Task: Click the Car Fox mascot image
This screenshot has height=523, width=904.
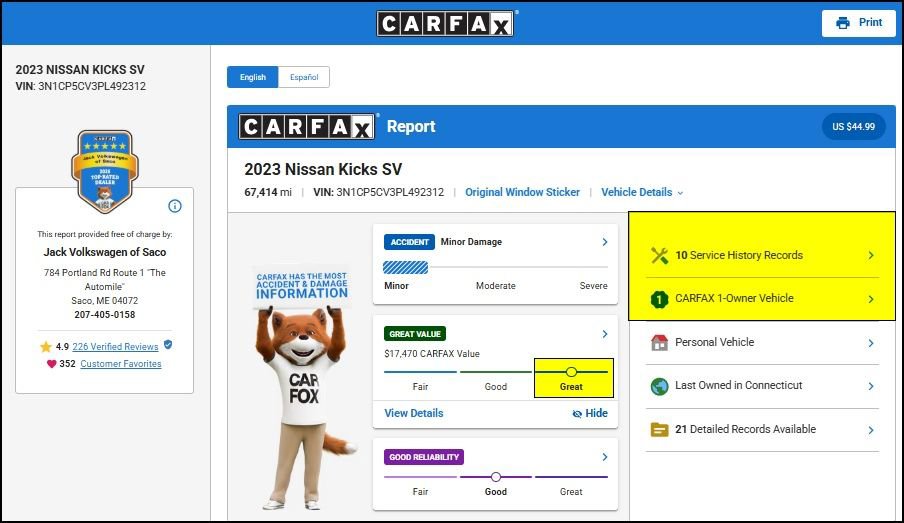Action: pos(304,388)
